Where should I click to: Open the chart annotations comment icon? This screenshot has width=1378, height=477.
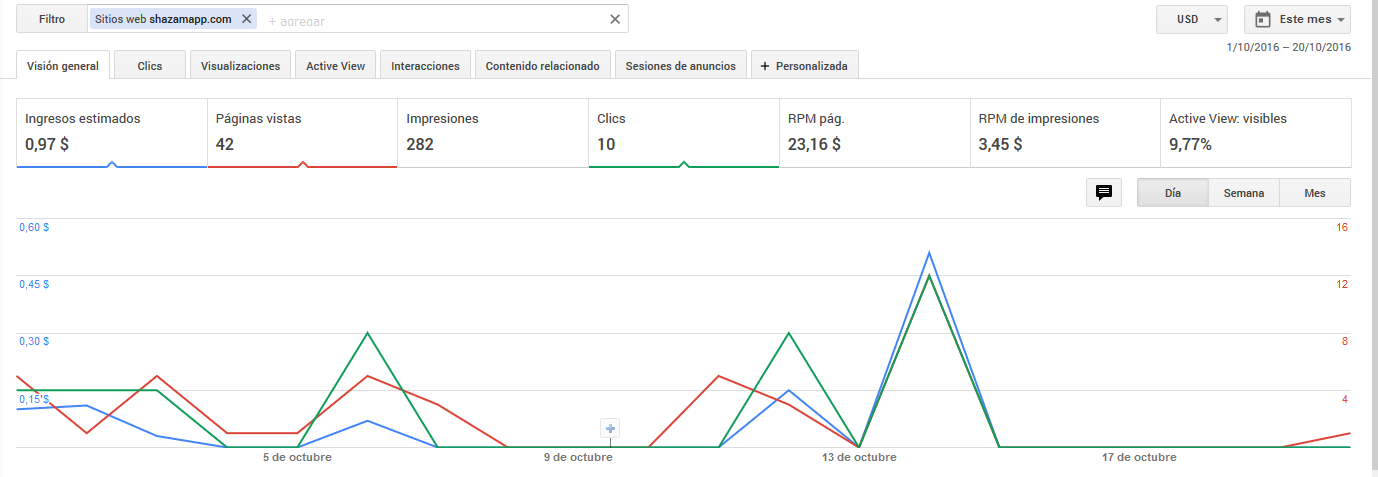[1104, 193]
